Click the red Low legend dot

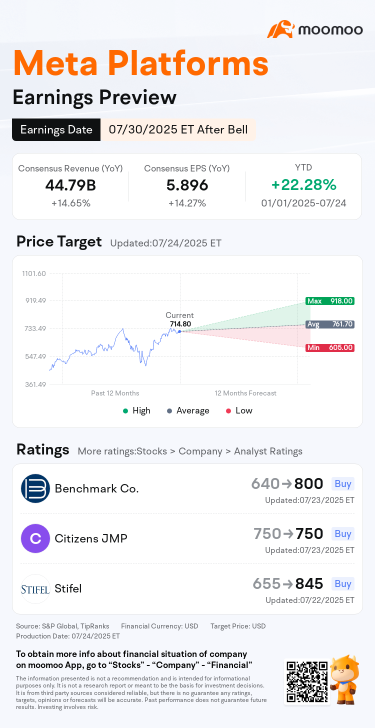pyautogui.click(x=228, y=411)
